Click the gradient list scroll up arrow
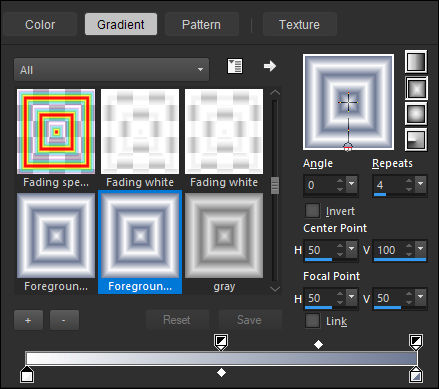This screenshot has height=389, width=439. (x=275, y=92)
